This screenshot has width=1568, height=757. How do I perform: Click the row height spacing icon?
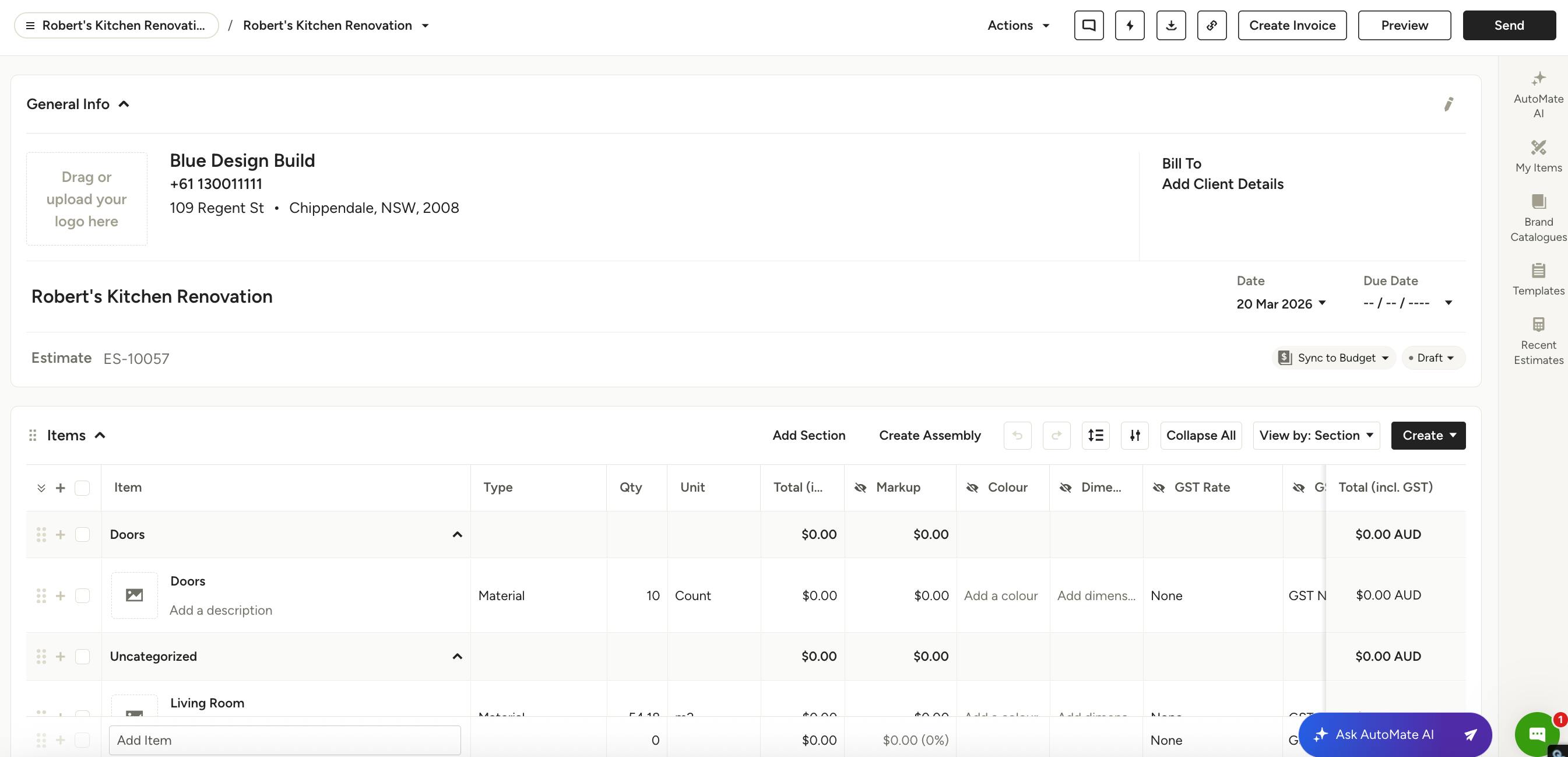(x=1095, y=436)
